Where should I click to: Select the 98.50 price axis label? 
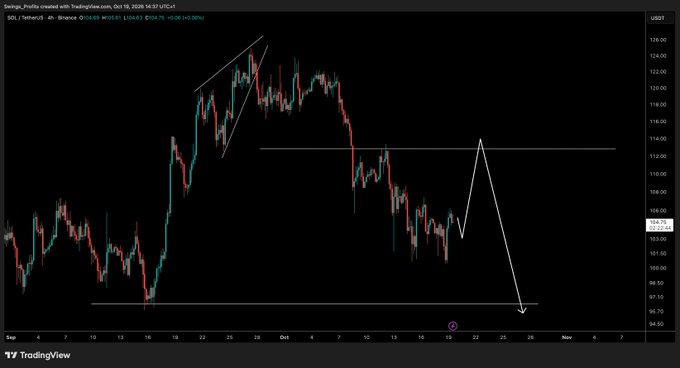click(x=657, y=283)
